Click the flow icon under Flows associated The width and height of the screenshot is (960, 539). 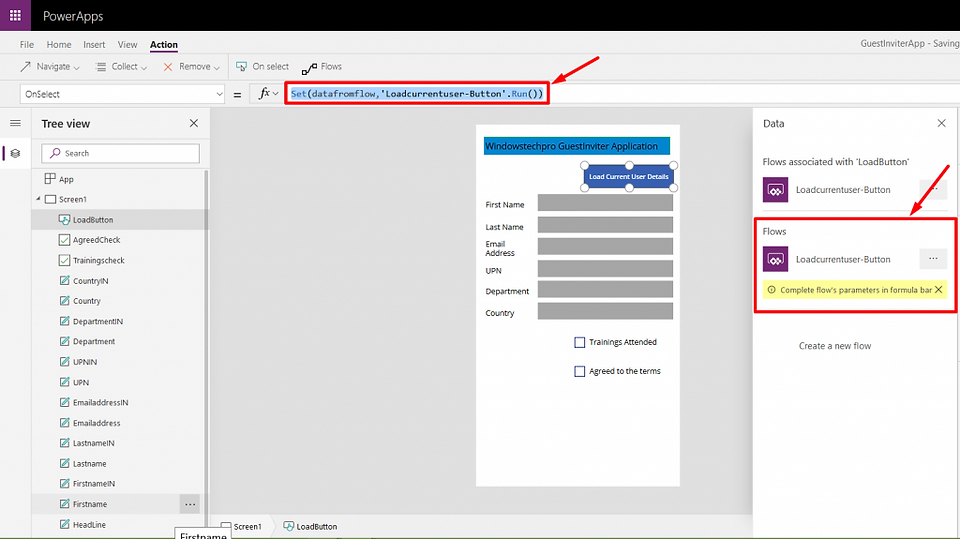[775, 190]
